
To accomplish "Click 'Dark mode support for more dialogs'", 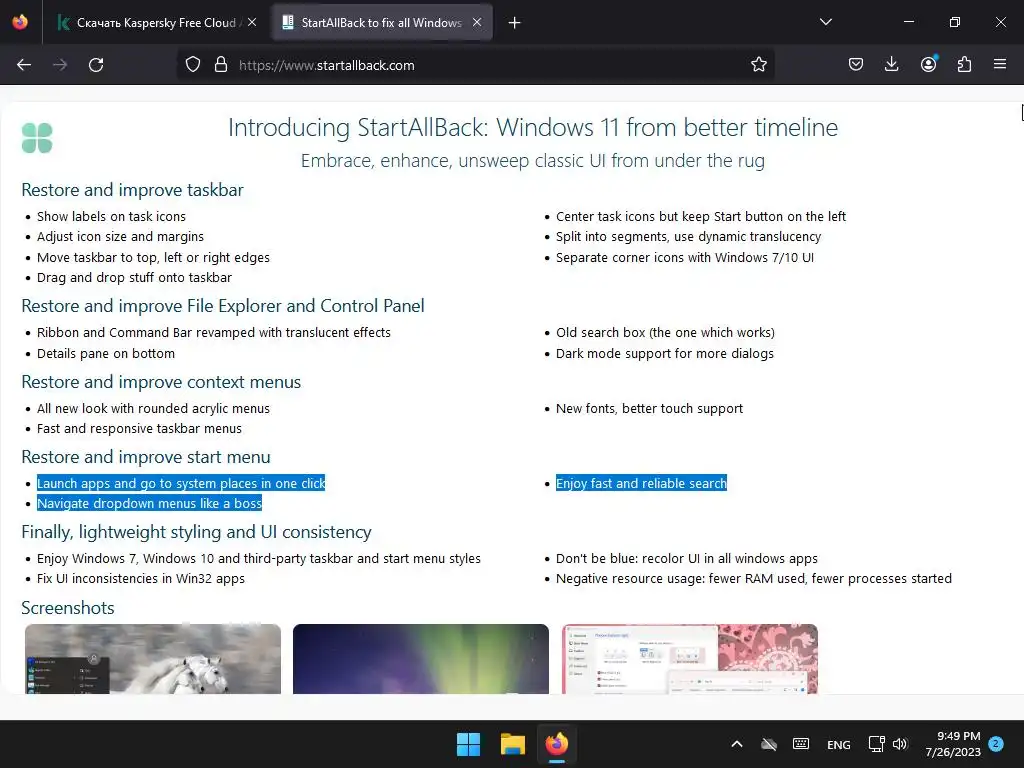I will pos(665,353).
